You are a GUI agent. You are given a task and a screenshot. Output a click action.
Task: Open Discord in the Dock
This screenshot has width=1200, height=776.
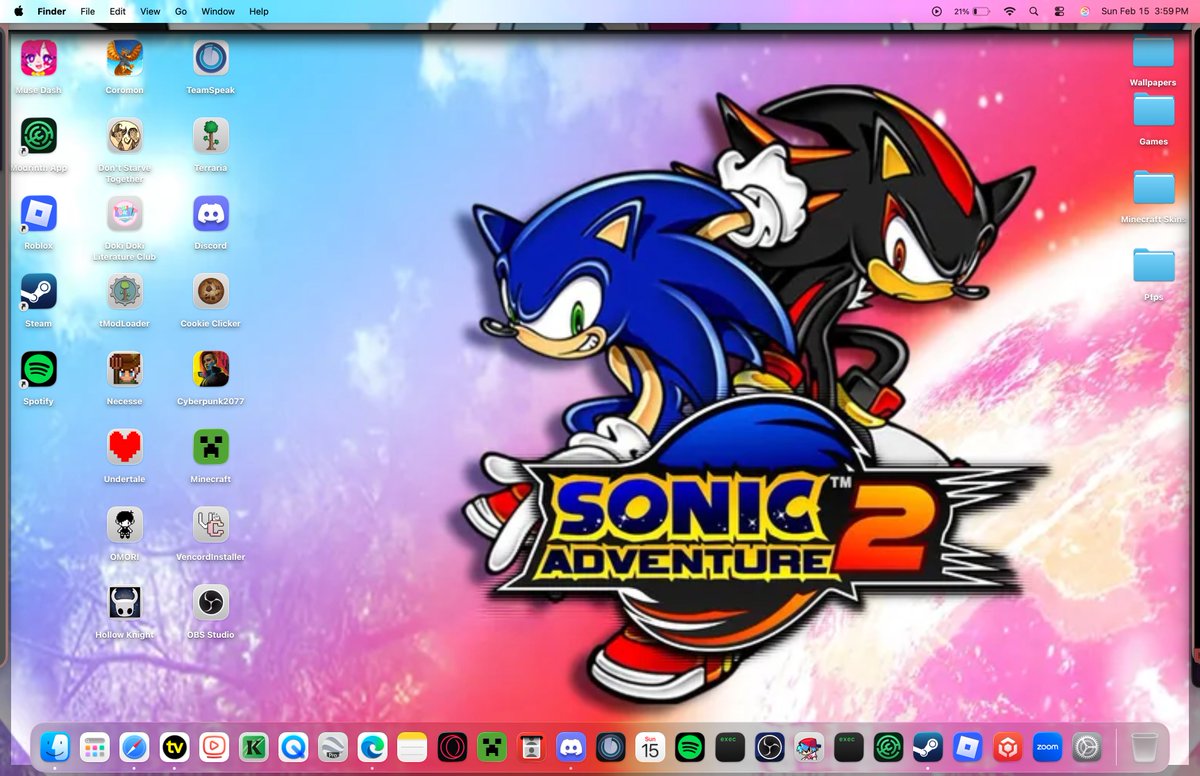571,746
